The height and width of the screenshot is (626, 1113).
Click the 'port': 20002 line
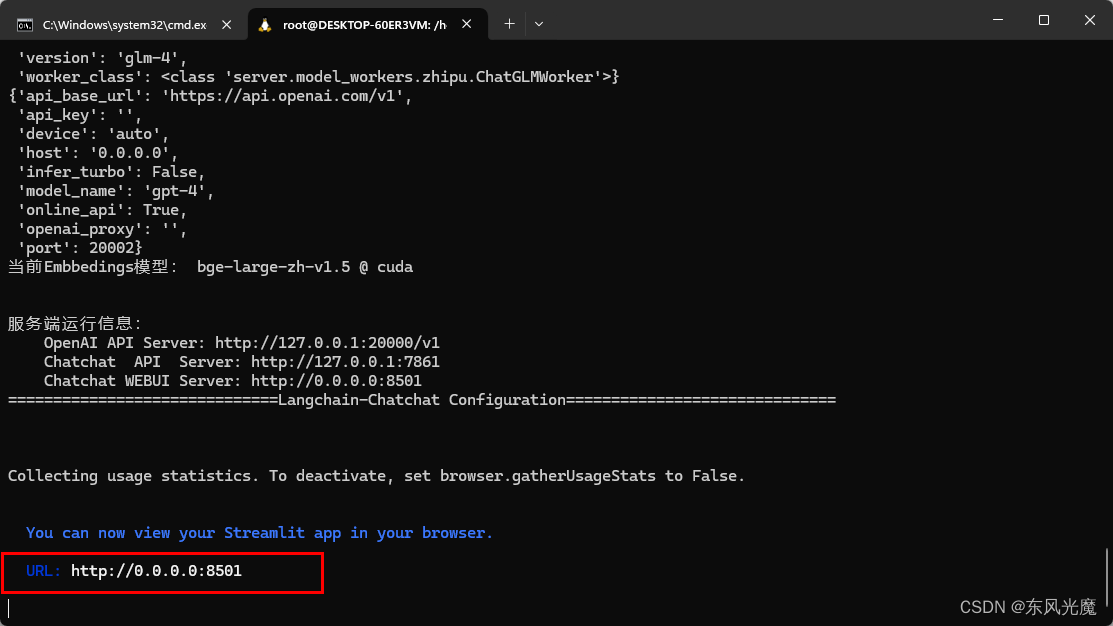pyautogui.click(x=80, y=248)
